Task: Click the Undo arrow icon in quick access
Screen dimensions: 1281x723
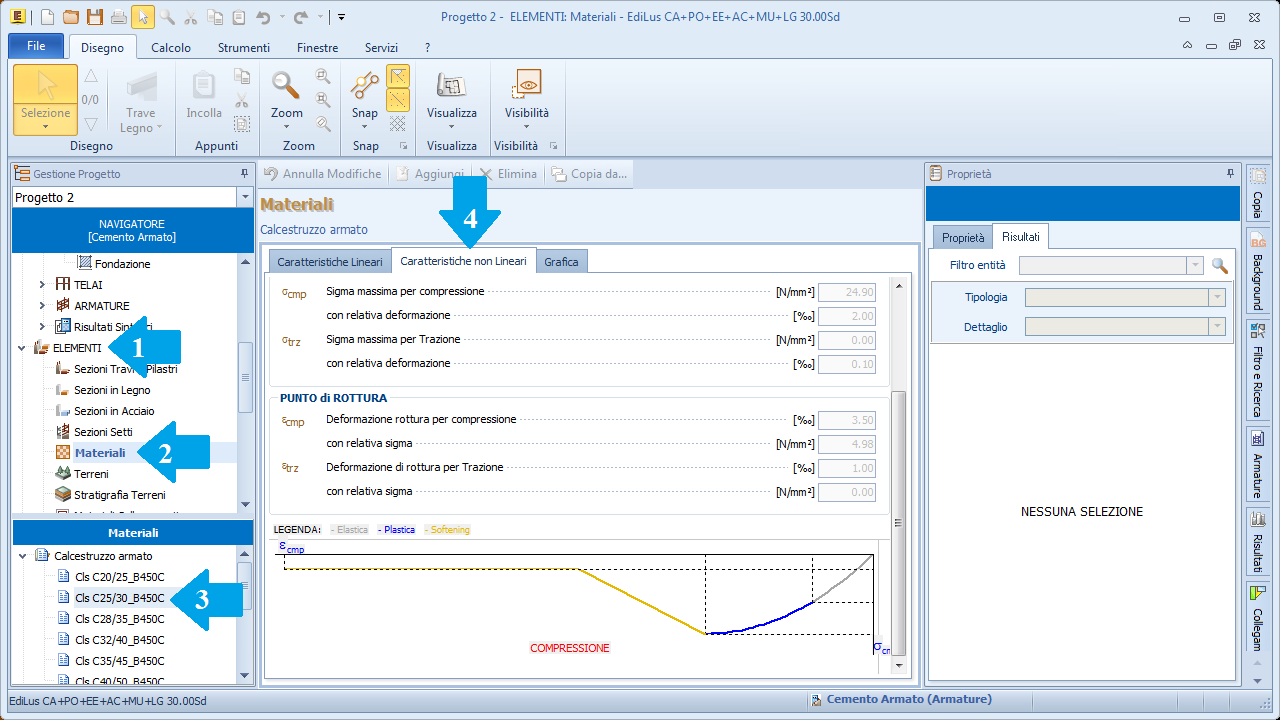Action: pyautogui.click(x=264, y=17)
